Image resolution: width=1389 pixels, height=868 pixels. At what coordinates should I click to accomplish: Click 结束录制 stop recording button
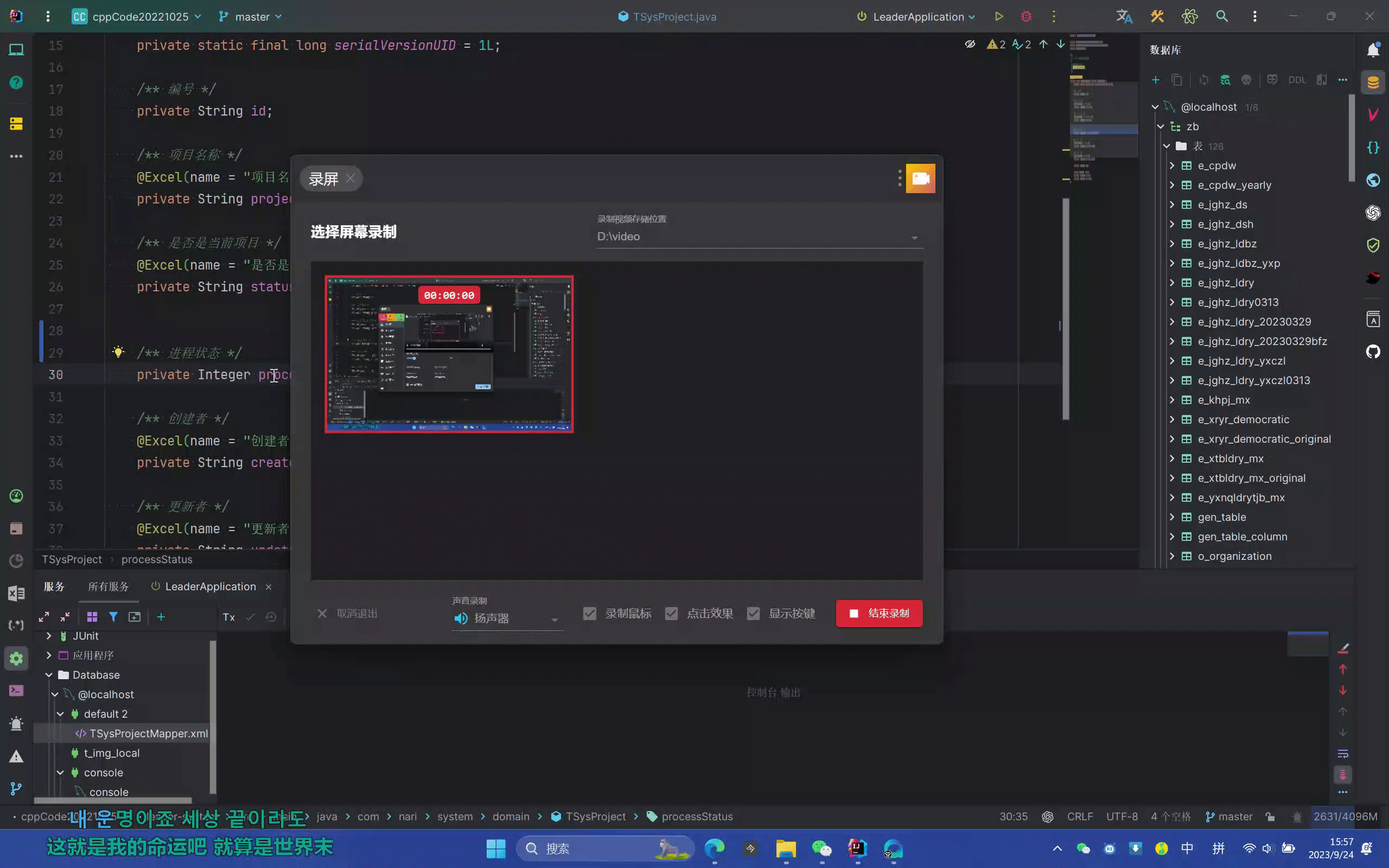[879, 614]
